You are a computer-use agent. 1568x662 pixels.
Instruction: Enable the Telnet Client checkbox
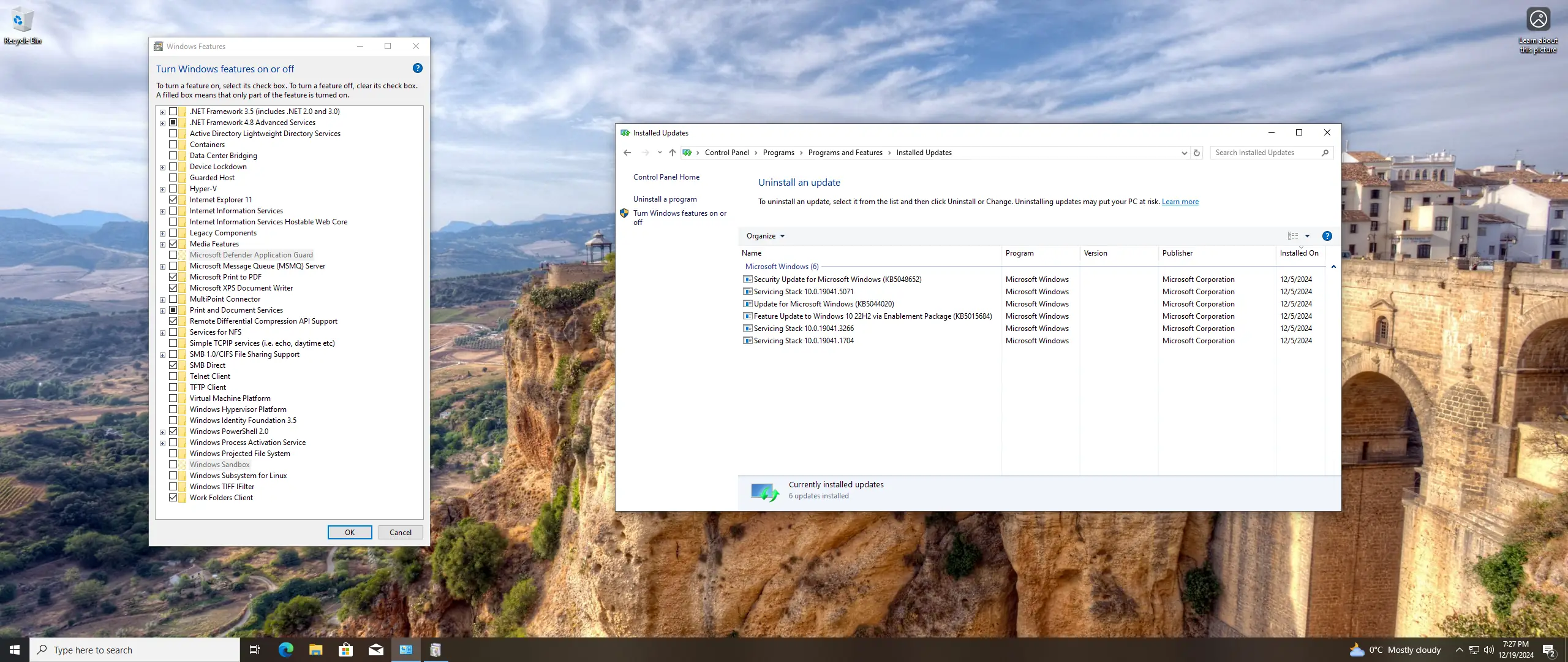[x=173, y=376]
